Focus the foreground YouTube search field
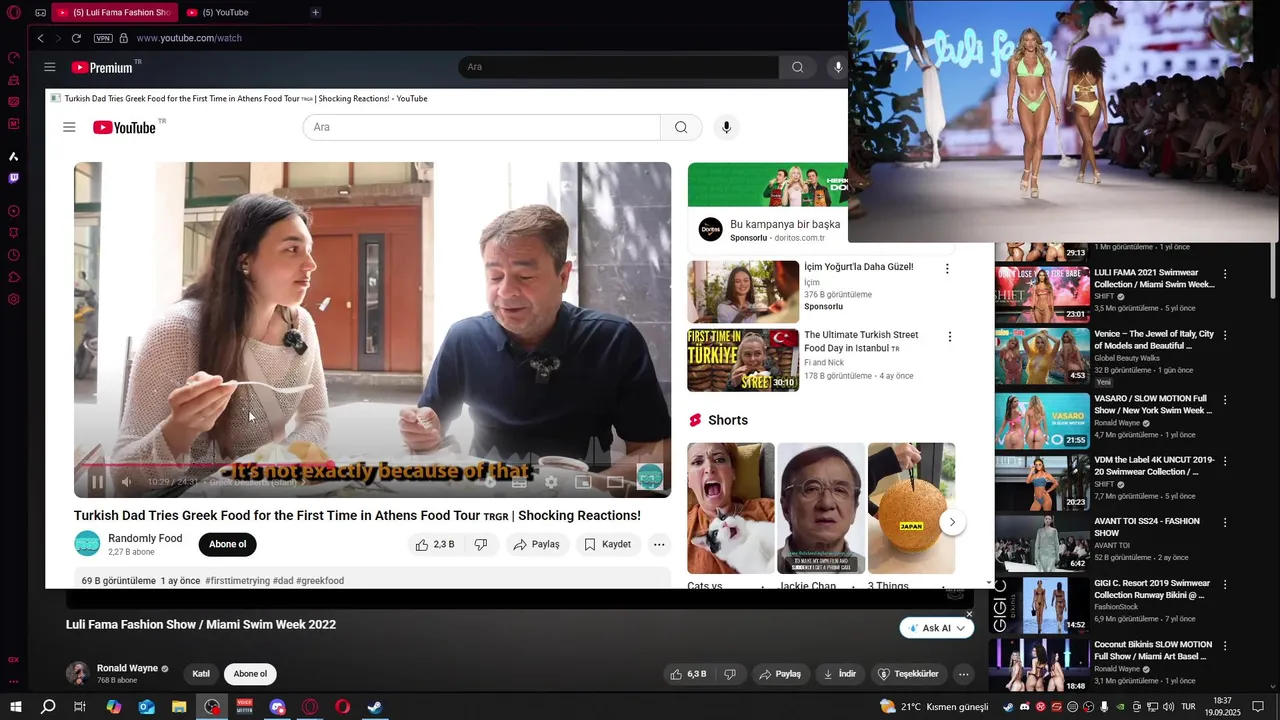The image size is (1280, 720). point(481,127)
